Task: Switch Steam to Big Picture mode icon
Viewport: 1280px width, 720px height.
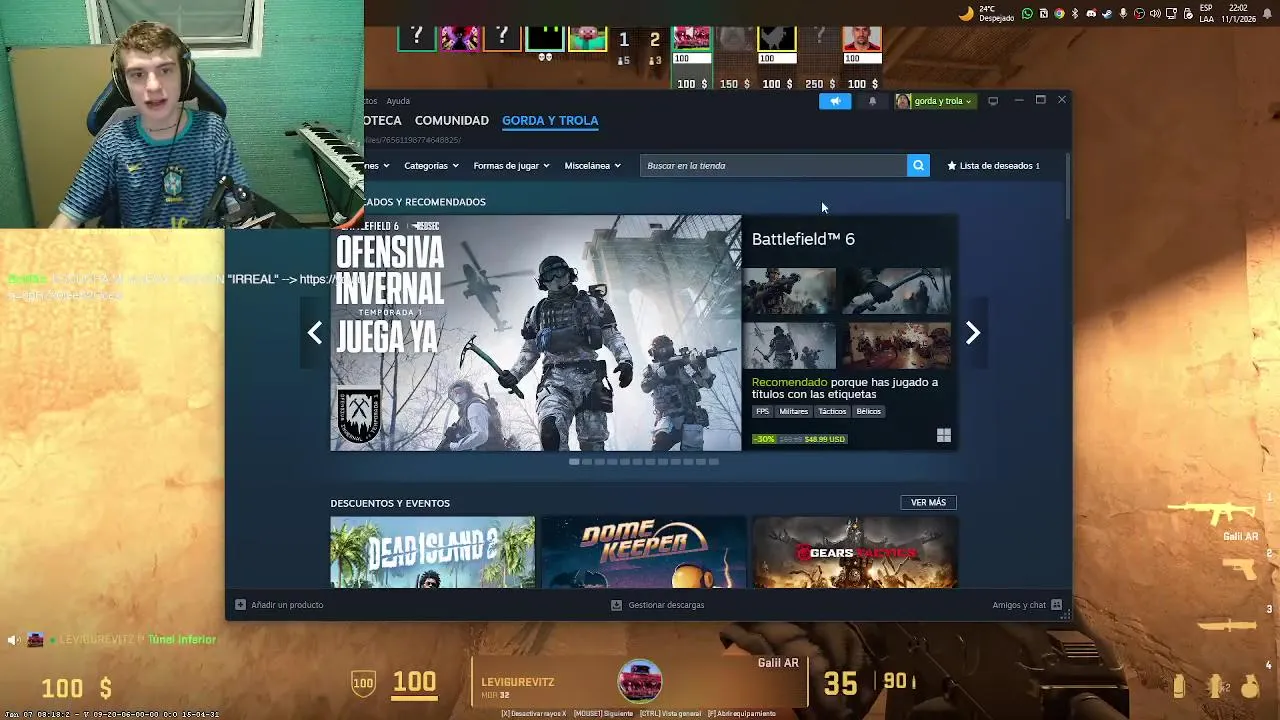Action: point(993,101)
